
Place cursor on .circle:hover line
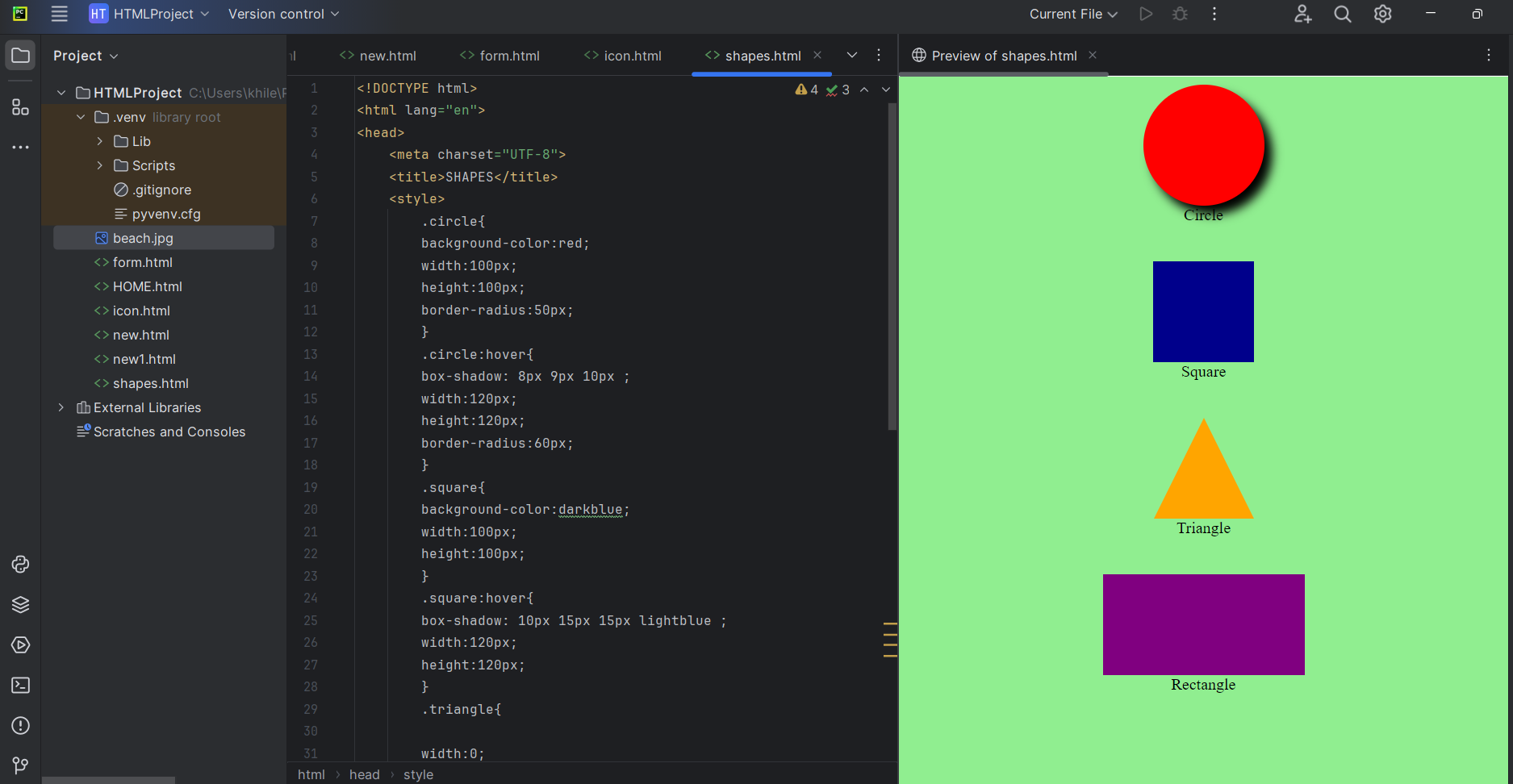(477, 354)
